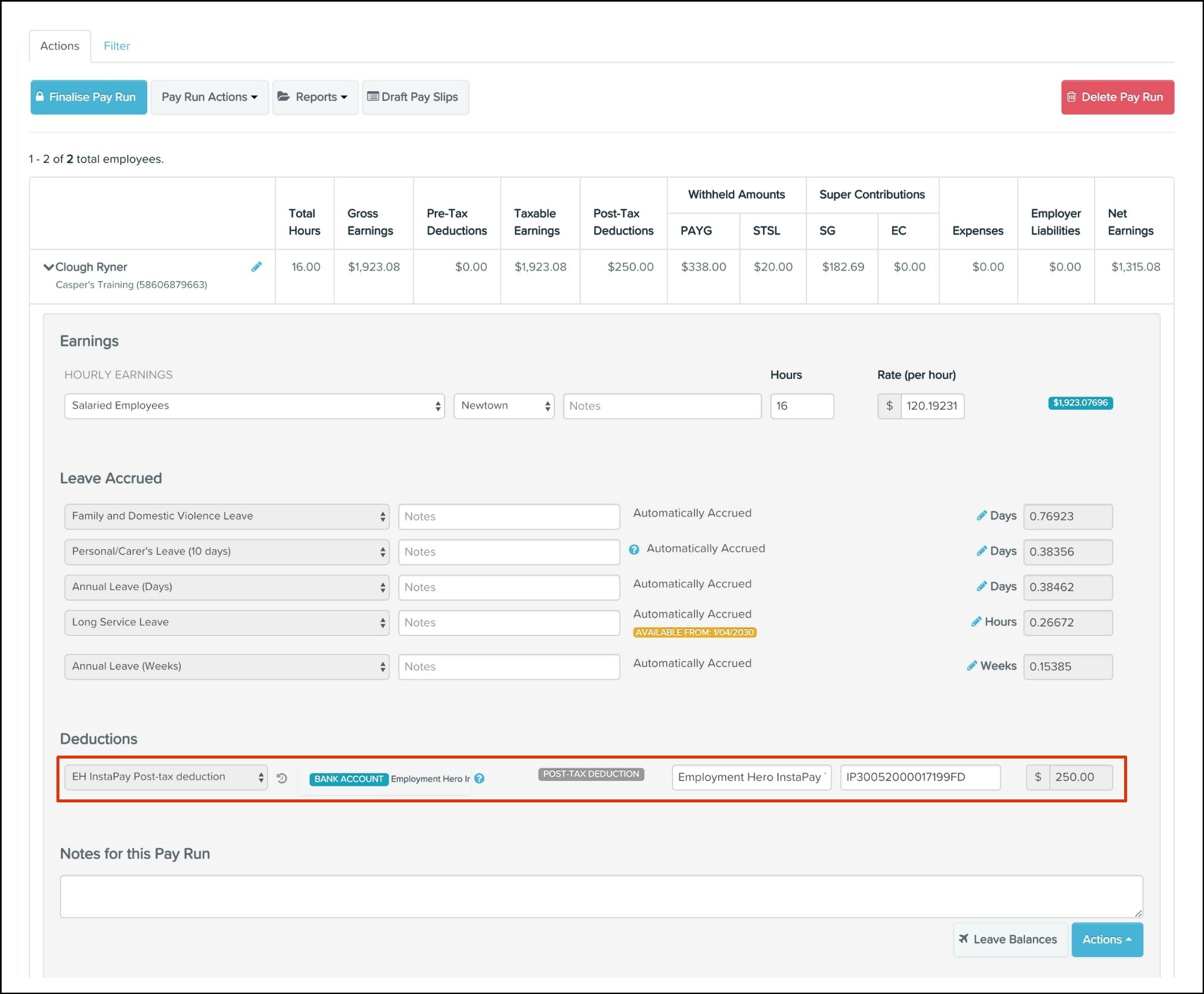Open the Pay Run Actions dropdown
The width and height of the screenshot is (1204, 994).
[209, 97]
